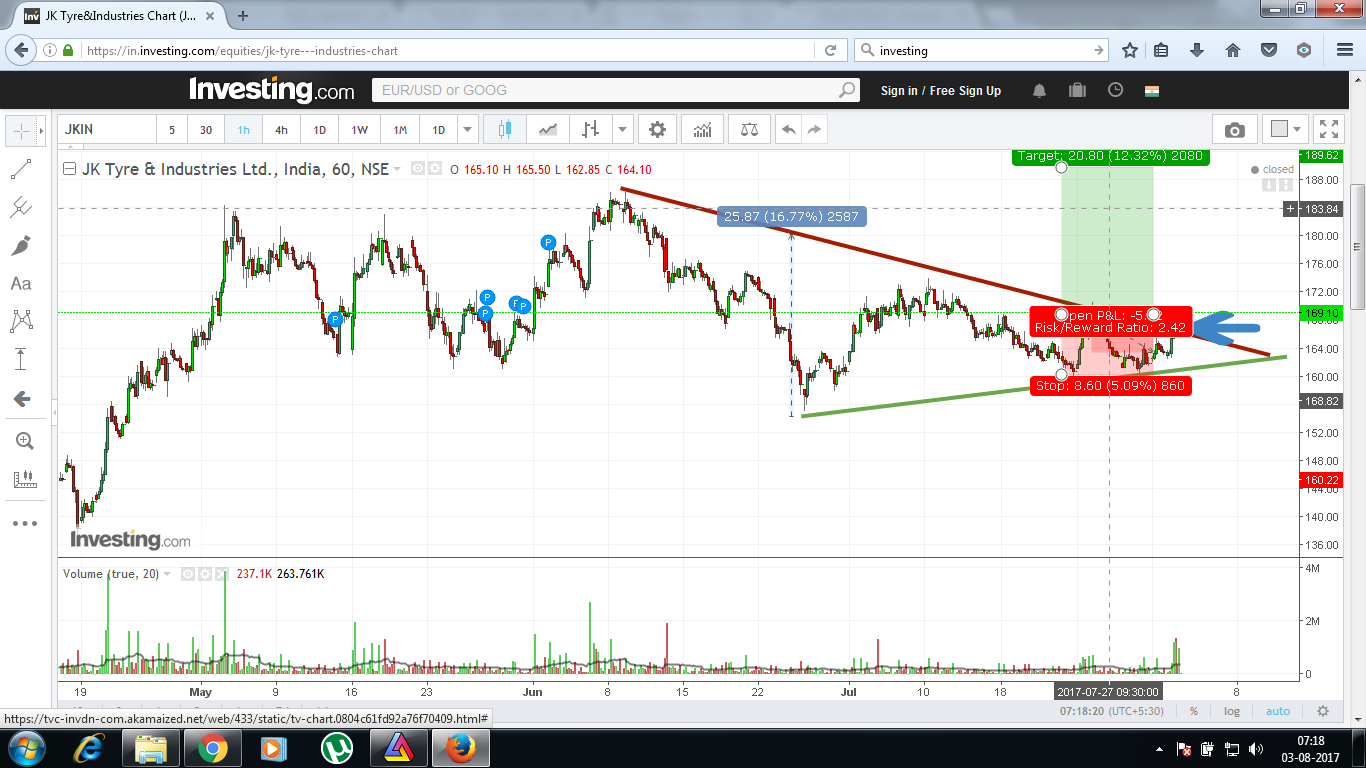Switch to area chart style
This screenshot has width=1366, height=768.
coord(548,130)
